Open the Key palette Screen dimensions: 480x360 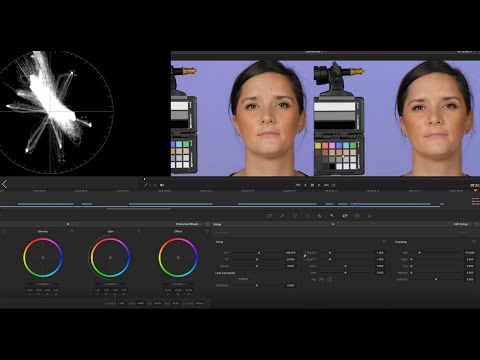click(x=332, y=216)
